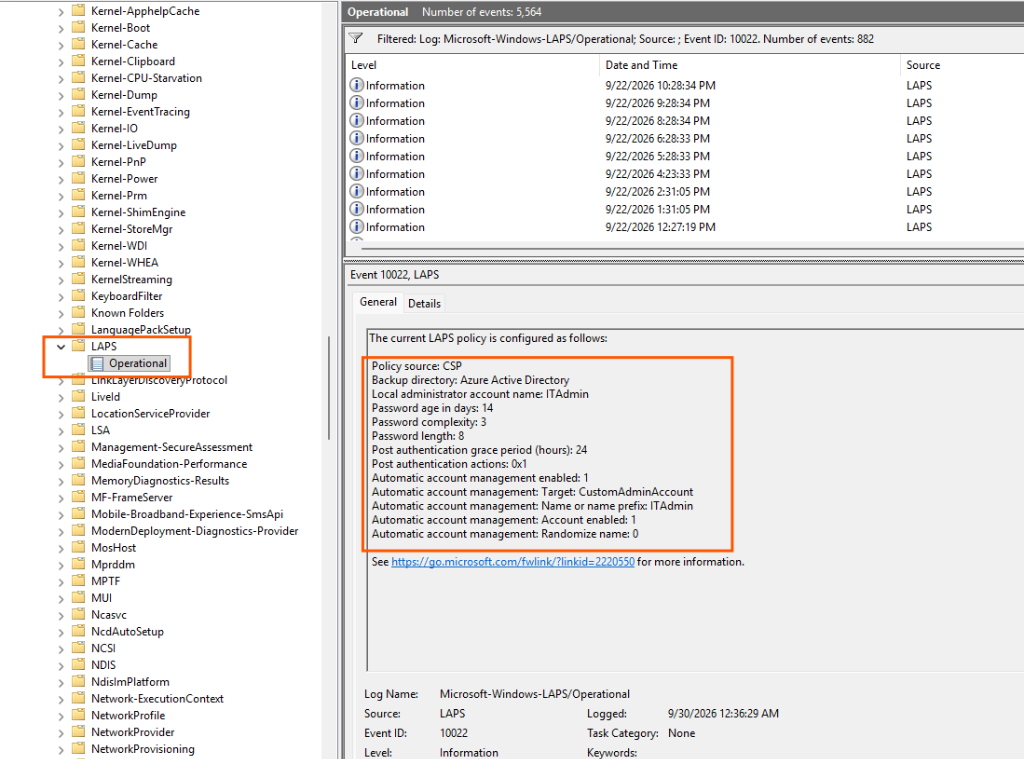Screen dimensions: 1024x759
Task: Click the Operational log icon under LAPS
Action: click(x=97, y=363)
